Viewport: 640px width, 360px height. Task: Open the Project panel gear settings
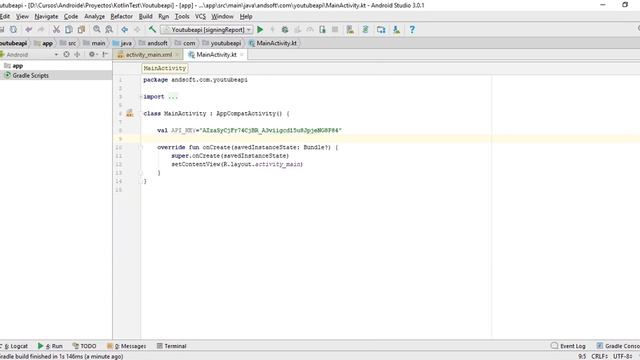92,54
